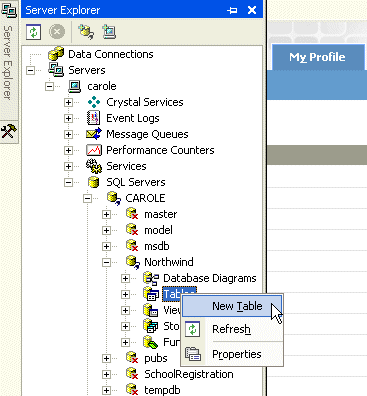Click the Northwind database icon

[132, 262]
